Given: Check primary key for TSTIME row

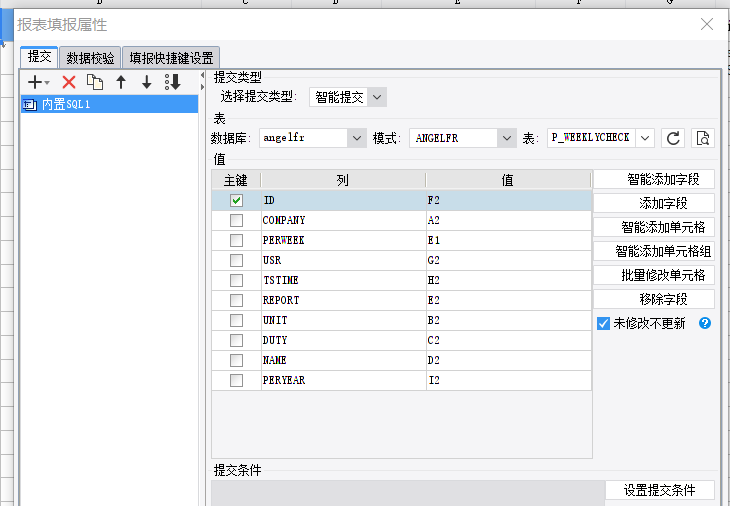Looking at the screenshot, I should coord(237,280).
